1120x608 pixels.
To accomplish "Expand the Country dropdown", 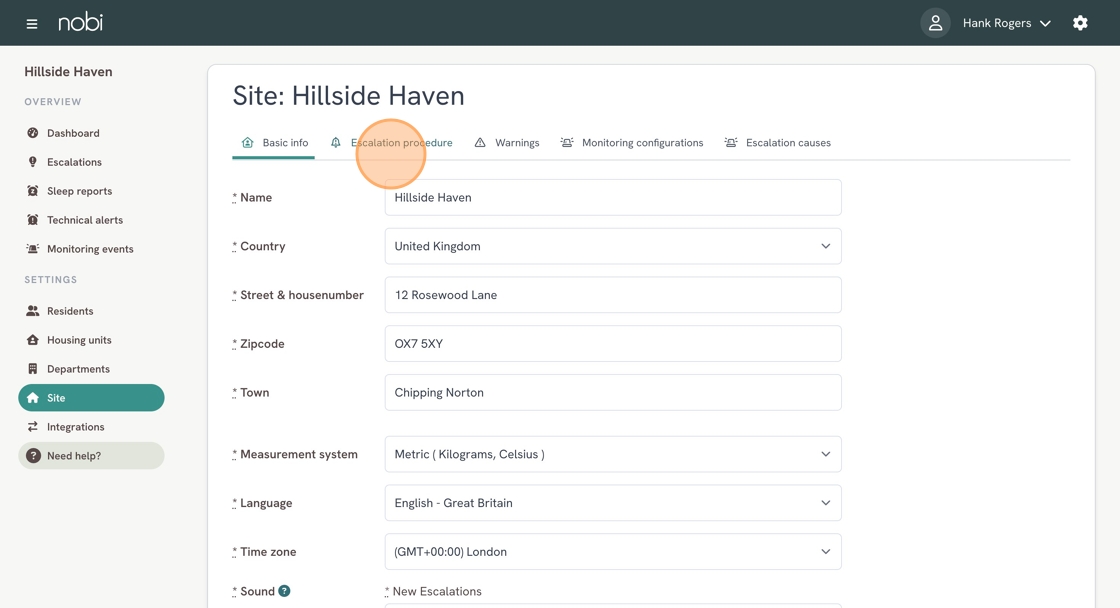I will coord(612,246).
